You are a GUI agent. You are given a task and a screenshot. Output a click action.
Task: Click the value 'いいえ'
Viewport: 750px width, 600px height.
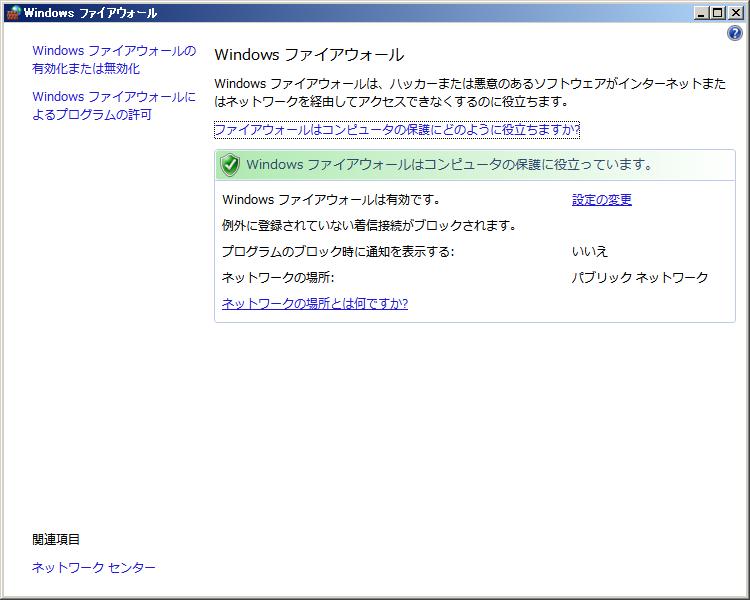click(x=590, y=251)
